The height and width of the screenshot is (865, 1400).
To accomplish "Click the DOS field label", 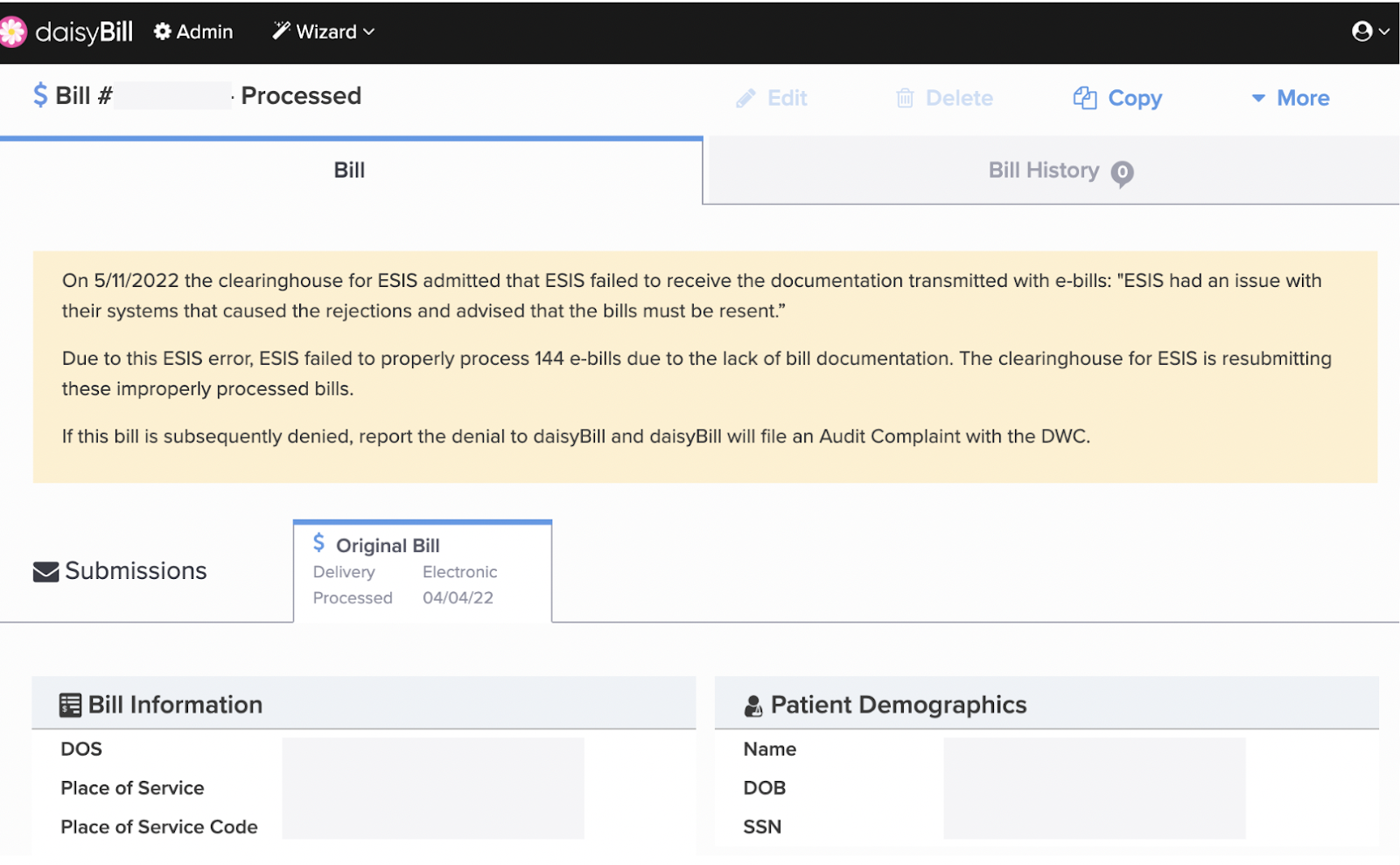I will 81,750.
